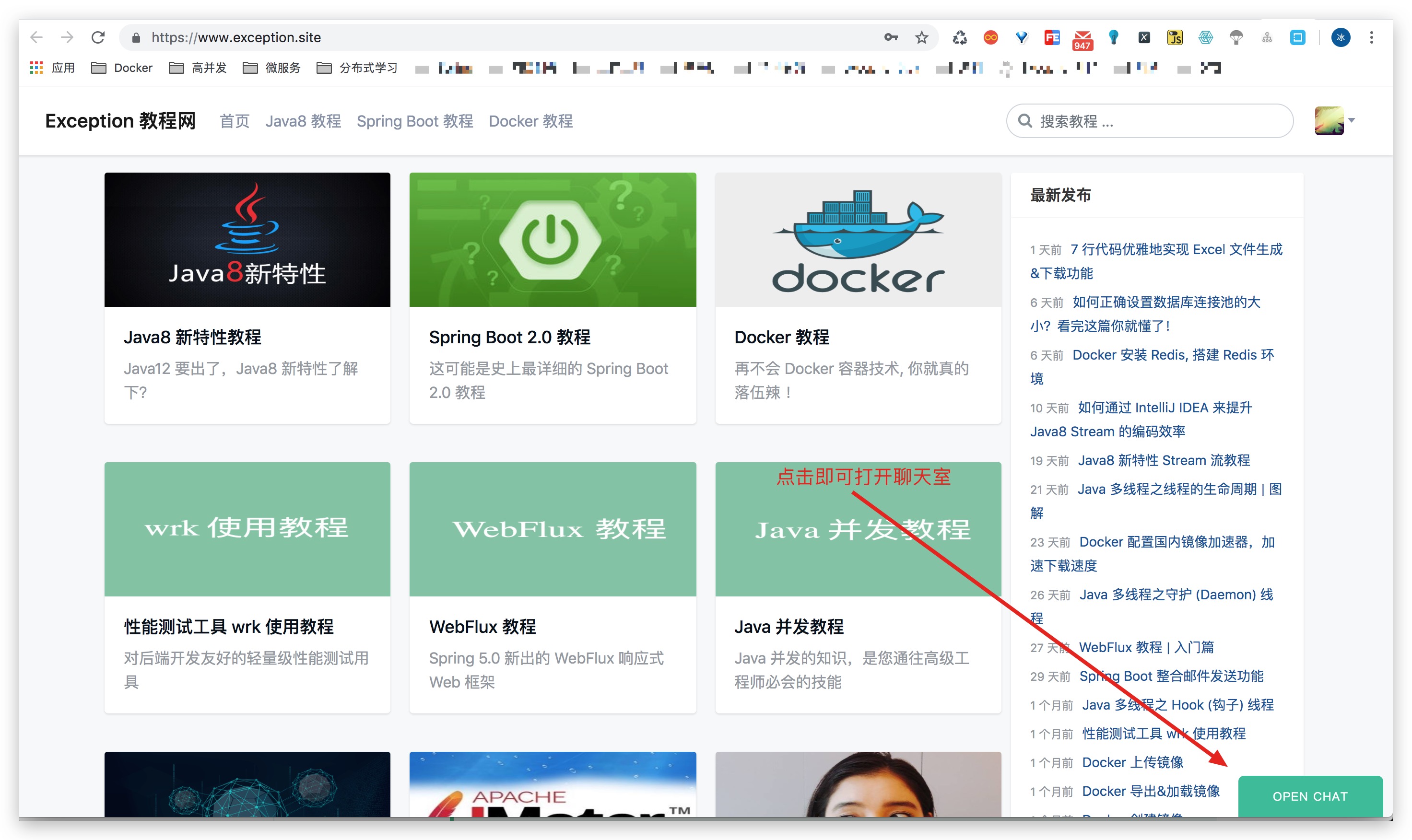
Task: Open the 高并发 bookmark folder
Action: (x=198, y=68)
